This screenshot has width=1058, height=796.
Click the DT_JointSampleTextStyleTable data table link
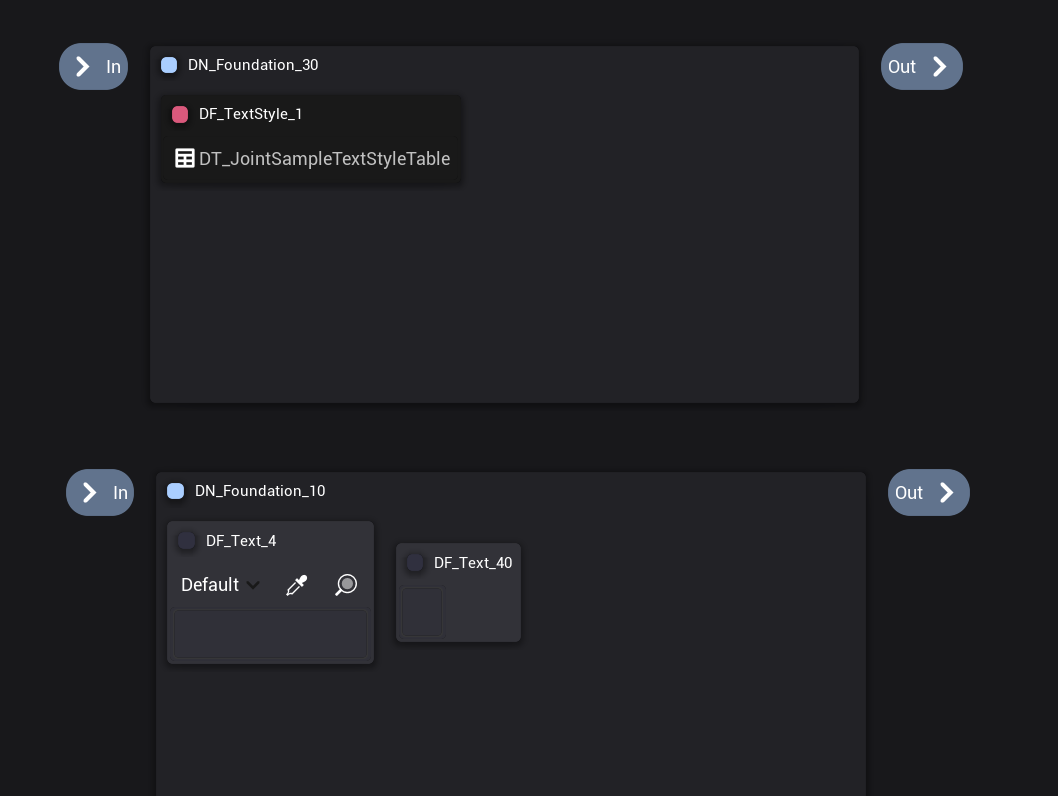(324, 158)
